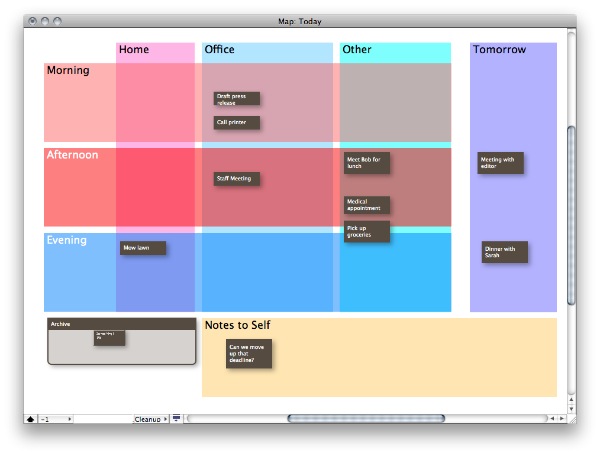
Task: Select the Pick up groceries note
Action: click(366, 231)
